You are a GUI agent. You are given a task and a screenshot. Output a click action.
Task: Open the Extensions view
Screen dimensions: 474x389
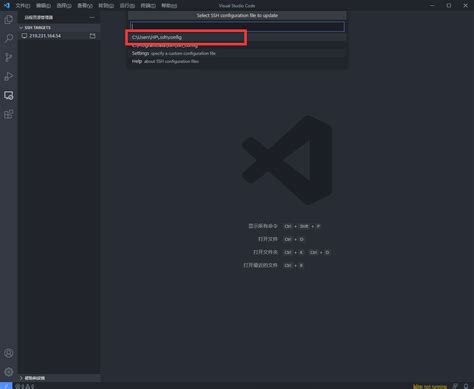point(9,114)
